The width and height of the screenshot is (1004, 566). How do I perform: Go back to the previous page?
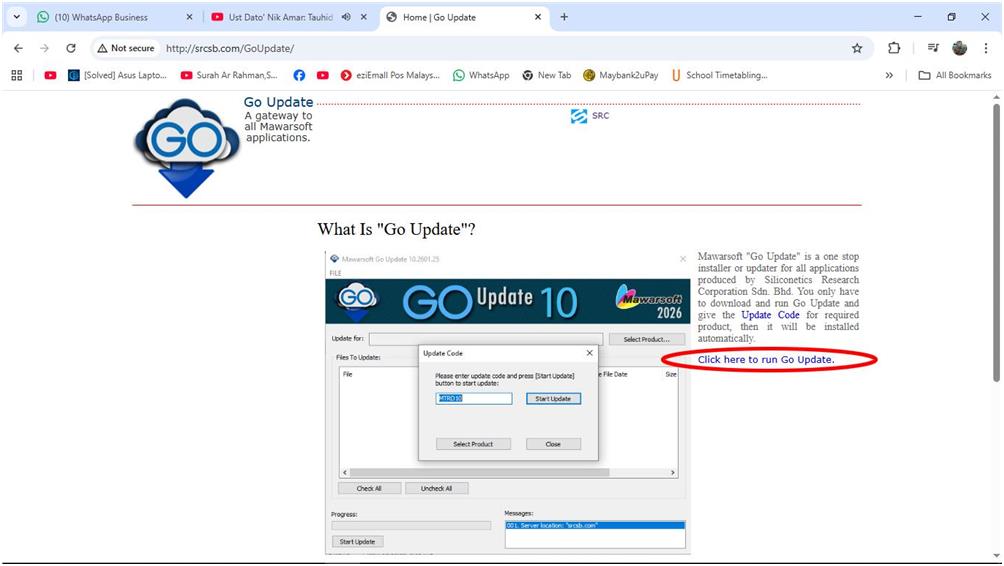click(18, 48)
